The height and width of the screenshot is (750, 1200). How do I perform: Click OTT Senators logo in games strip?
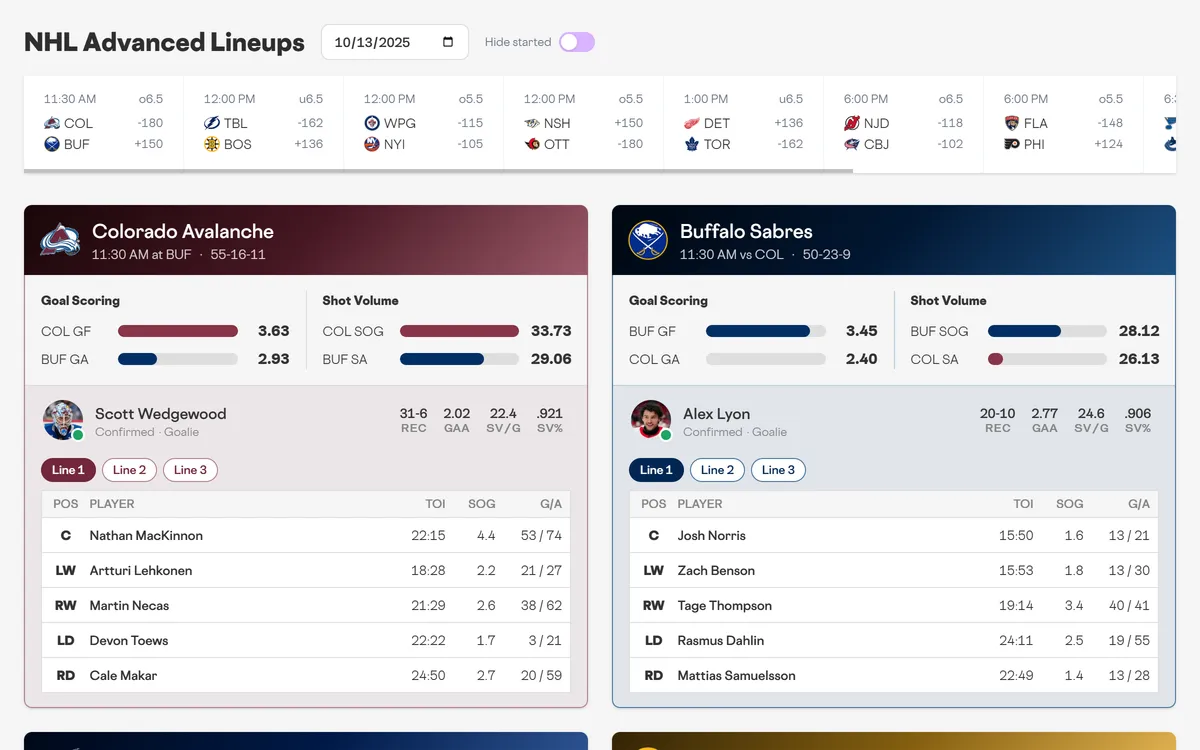pos(532,144)
